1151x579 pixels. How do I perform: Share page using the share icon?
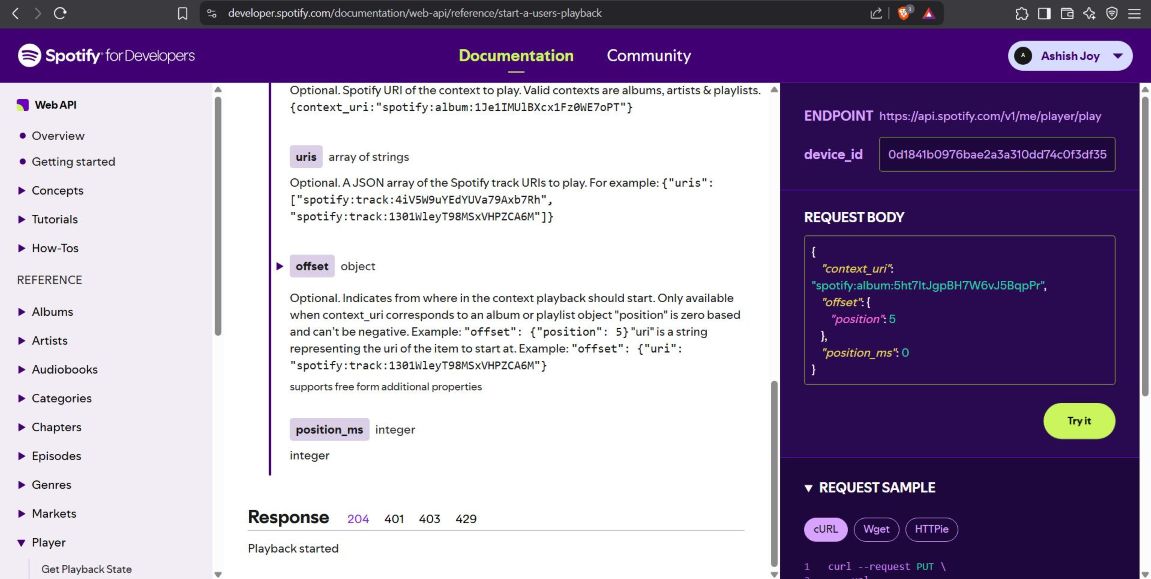pyautogui.click(x=876, y=13)
